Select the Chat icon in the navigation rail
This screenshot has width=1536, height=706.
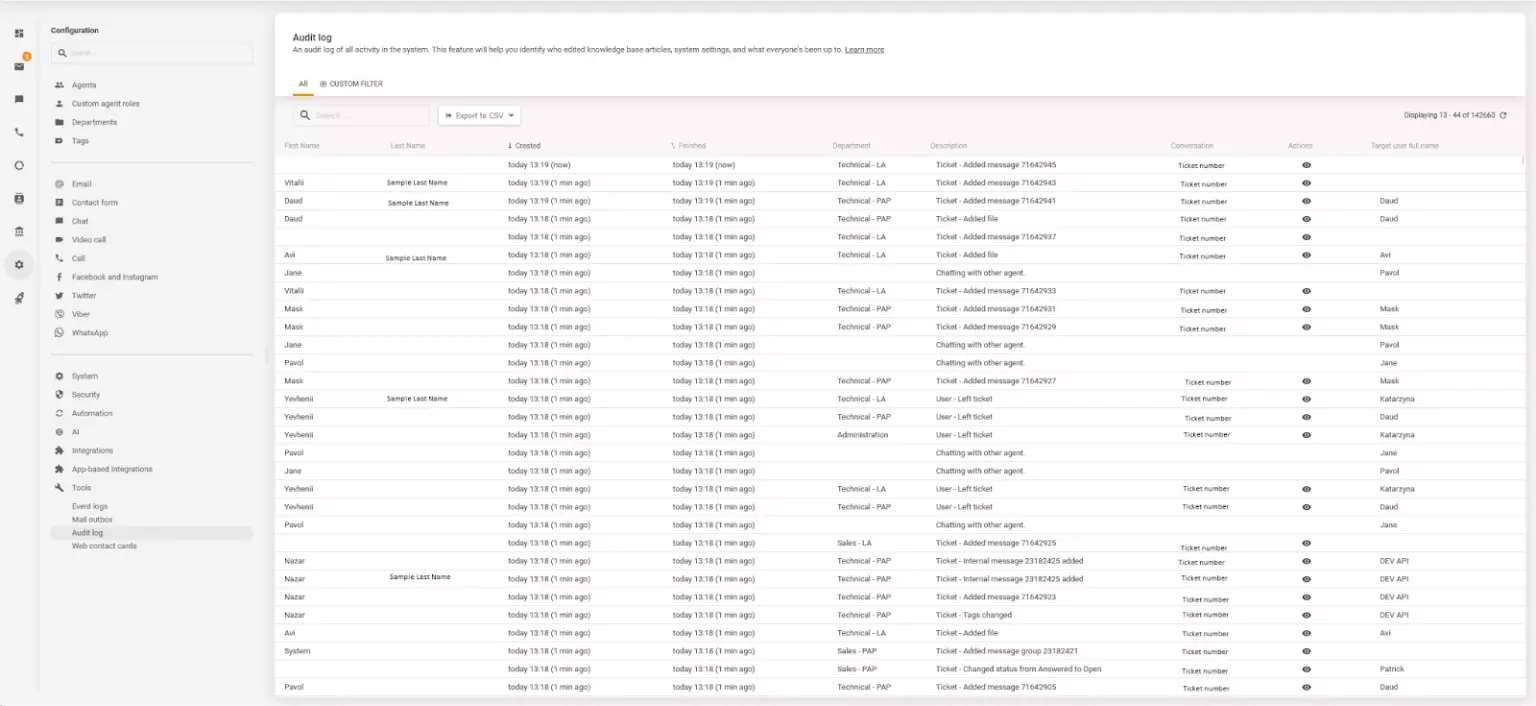pos(18,100)
